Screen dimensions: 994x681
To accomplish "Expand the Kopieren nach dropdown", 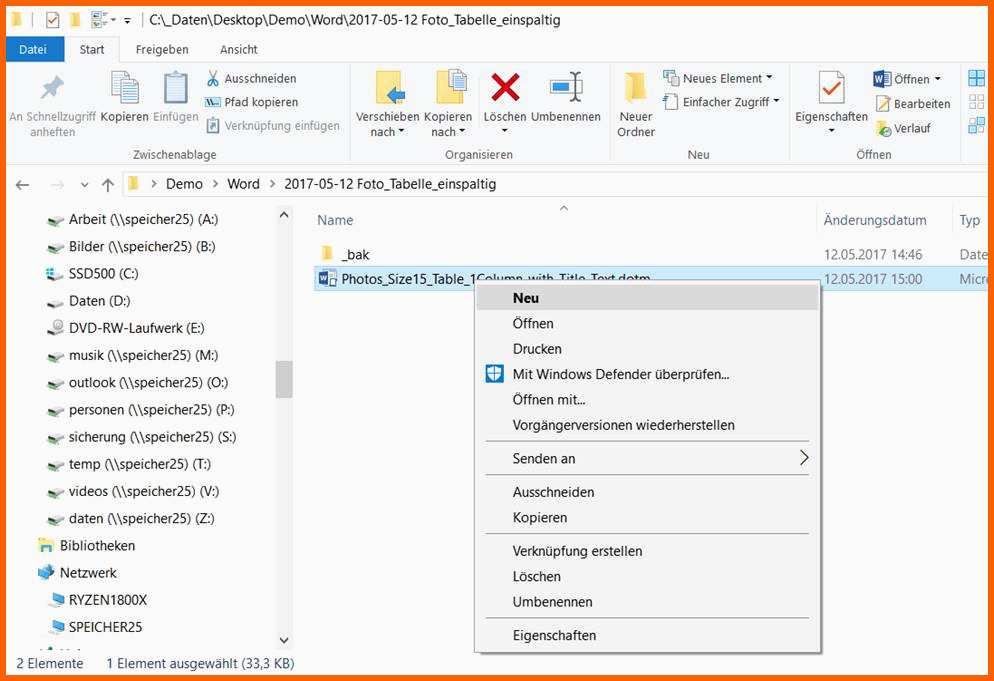I will click(x=448, y=132).
